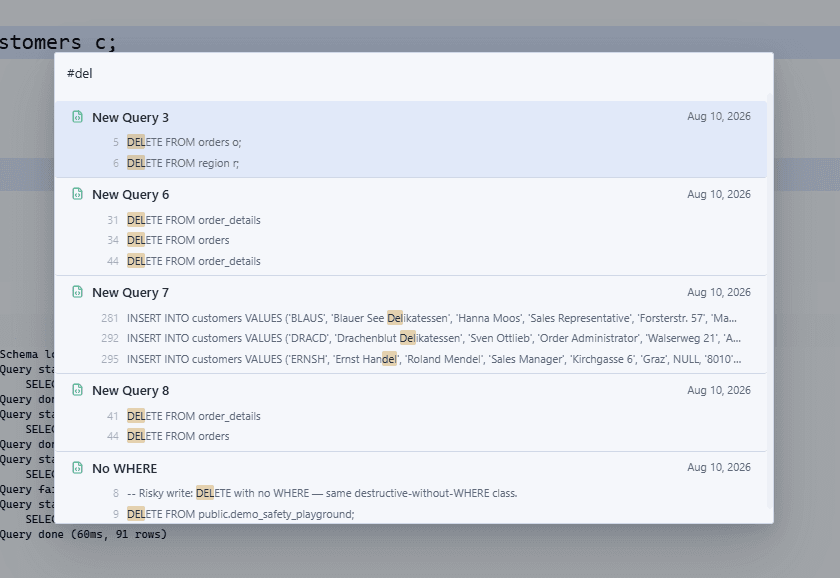Viewport: 840px width, 578px height.
Task: Select line 44 'DELETE FROM order_details' in New Query 6
Action: click(x=193, y=261)
